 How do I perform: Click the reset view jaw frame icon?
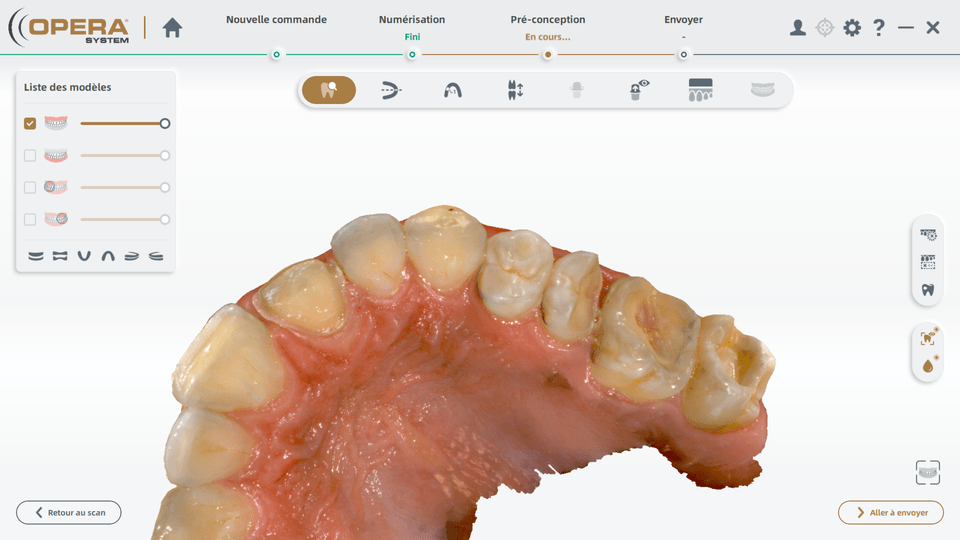(927, 472)
